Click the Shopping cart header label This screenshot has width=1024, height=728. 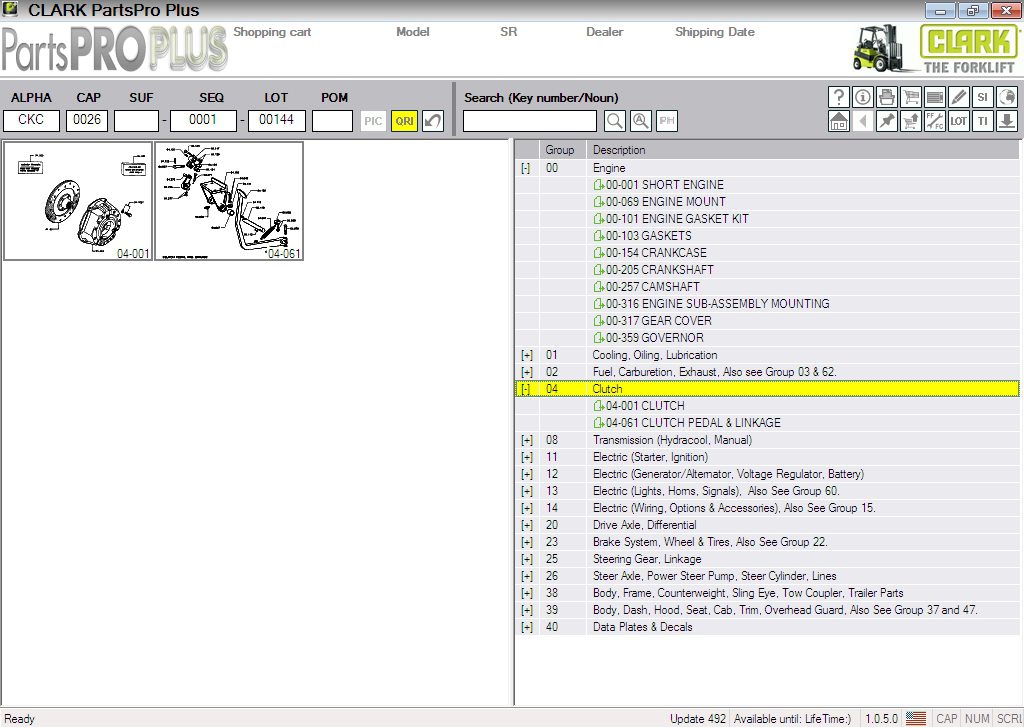[x=272, y=32]
